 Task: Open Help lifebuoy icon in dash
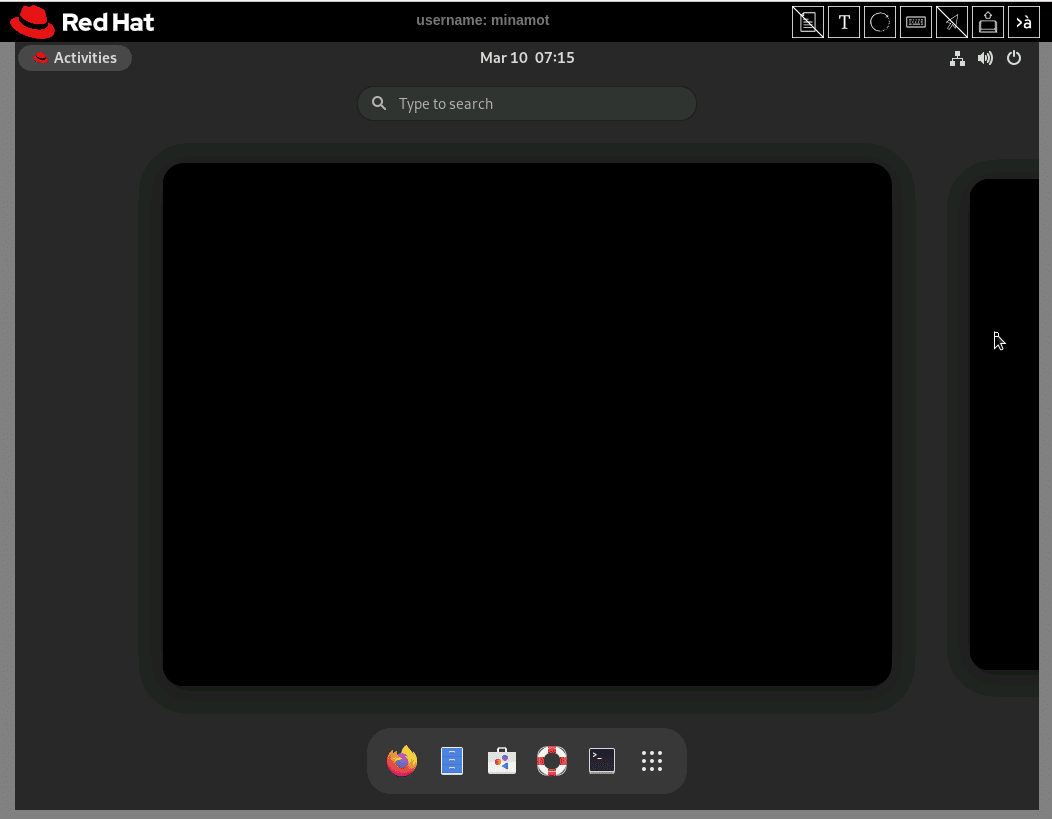[x=551, y=761]
